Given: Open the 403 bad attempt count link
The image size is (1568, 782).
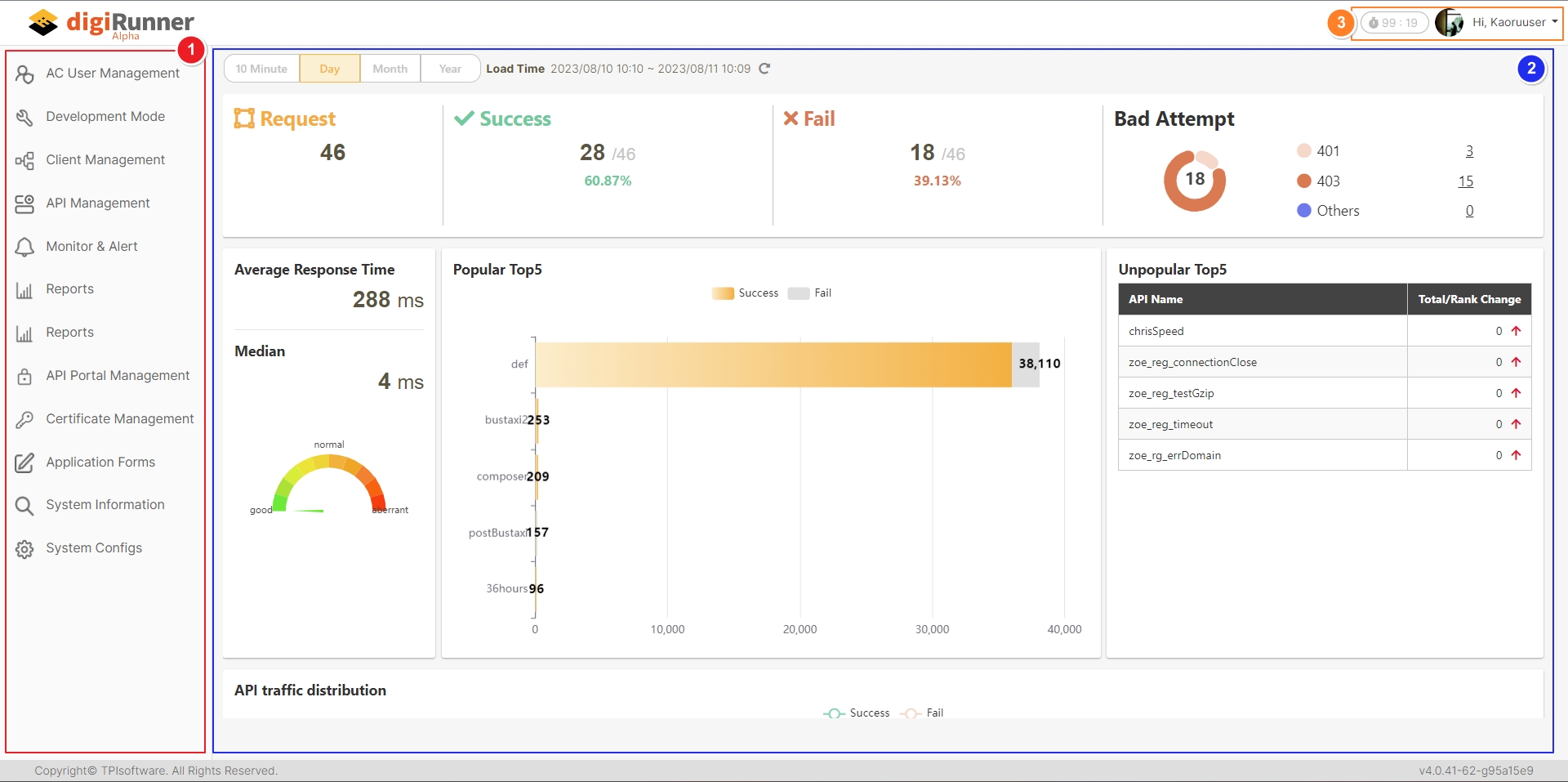Looking at the screenshot, I should (x=1465, y=181).
